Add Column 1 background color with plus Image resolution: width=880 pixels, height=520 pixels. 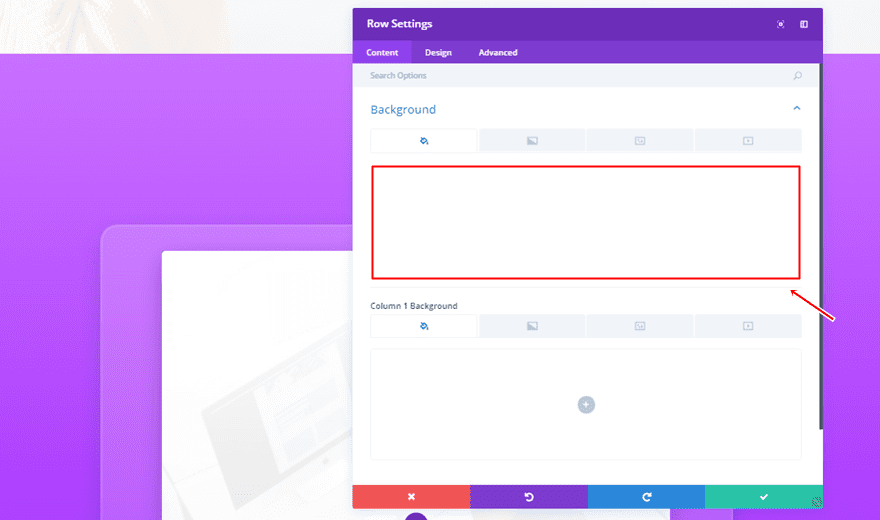pyautogui.click(x=586, y=404)
